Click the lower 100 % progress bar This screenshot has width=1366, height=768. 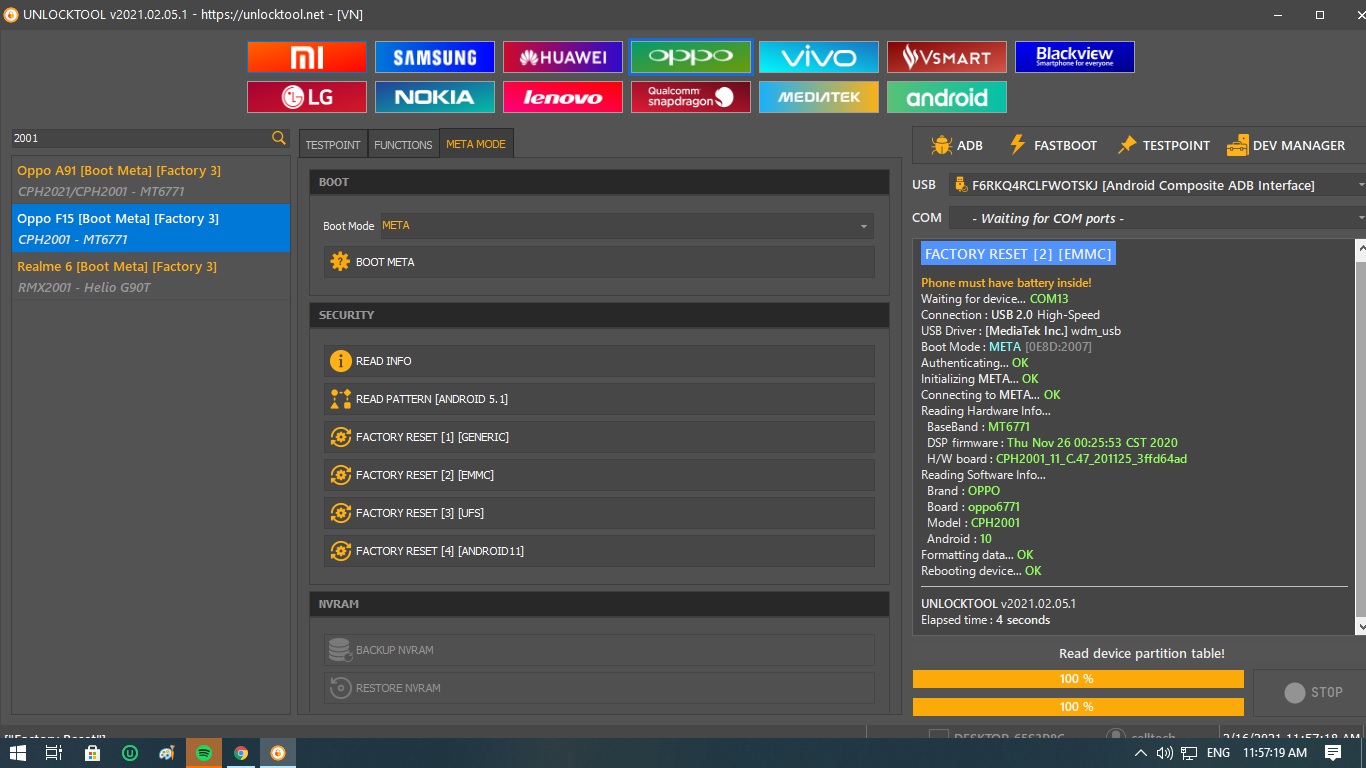point(1078,707)
